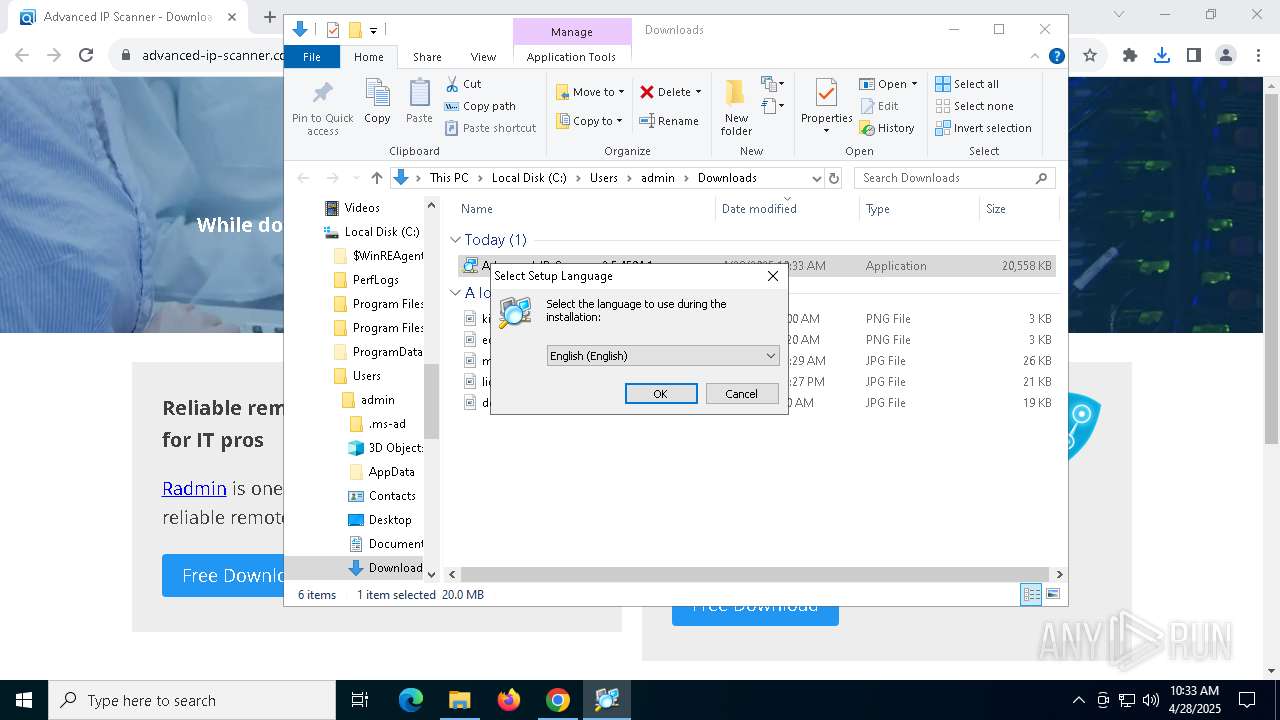The image size is (1280, 720).
Task: Click the Cut scissors command
Action: [463, 84]
